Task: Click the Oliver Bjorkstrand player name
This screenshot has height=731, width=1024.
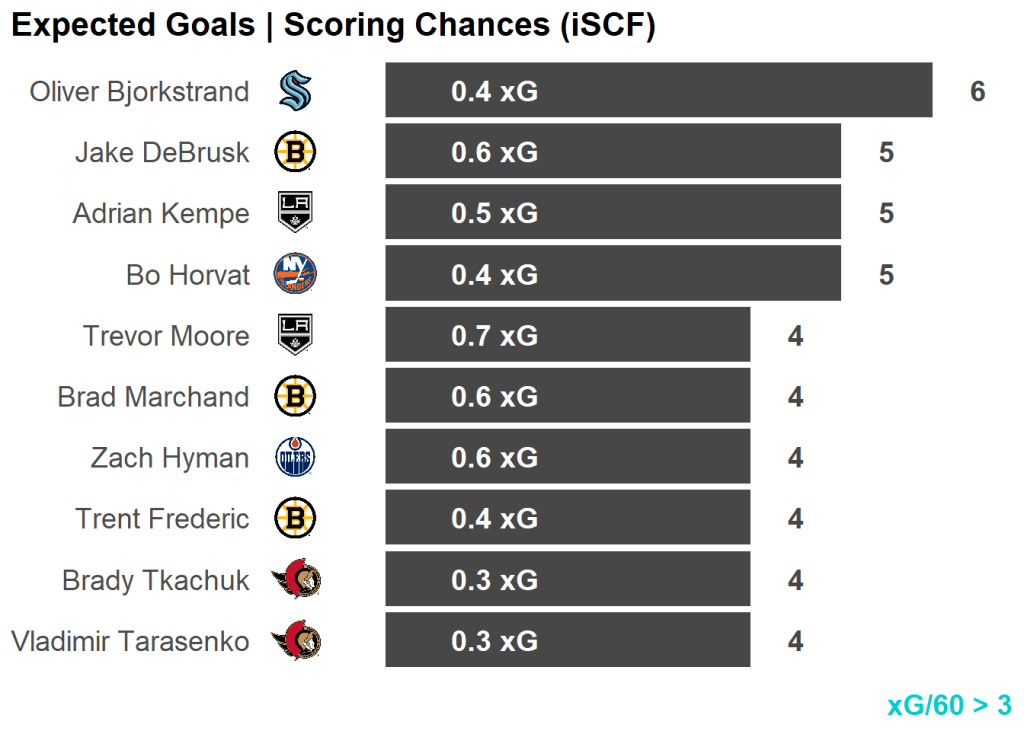Action: pos(139,92)
